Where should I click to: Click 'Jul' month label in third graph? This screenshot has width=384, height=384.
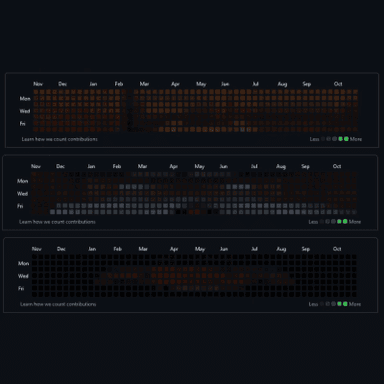tap(254, 249)
